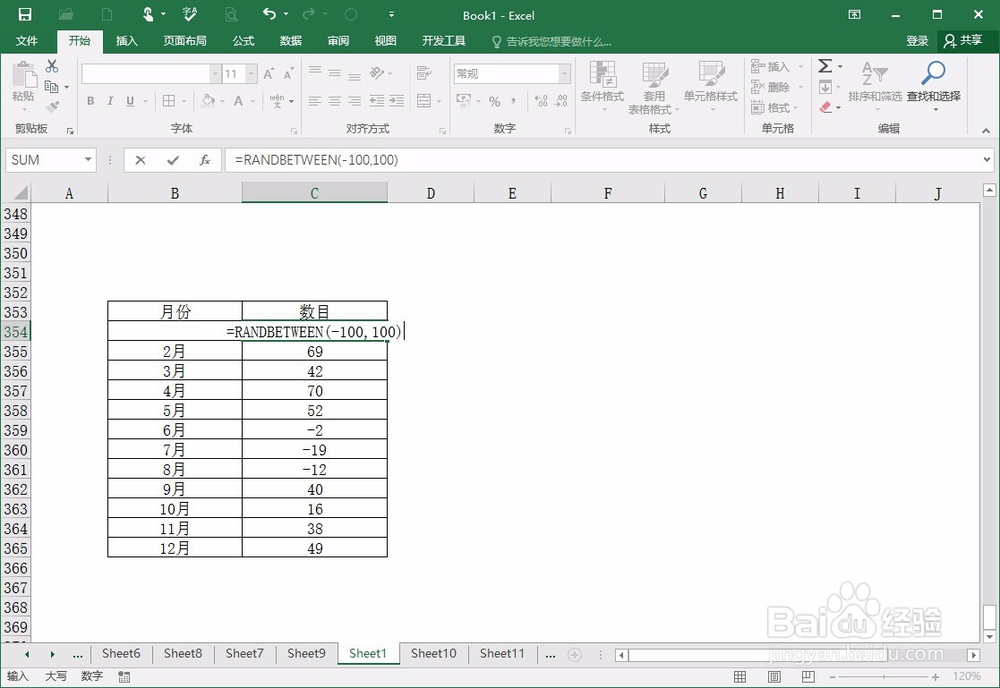Screen dimensions: 1000x688
Task: Decrease the font size
Action: (x=289, y=74)
